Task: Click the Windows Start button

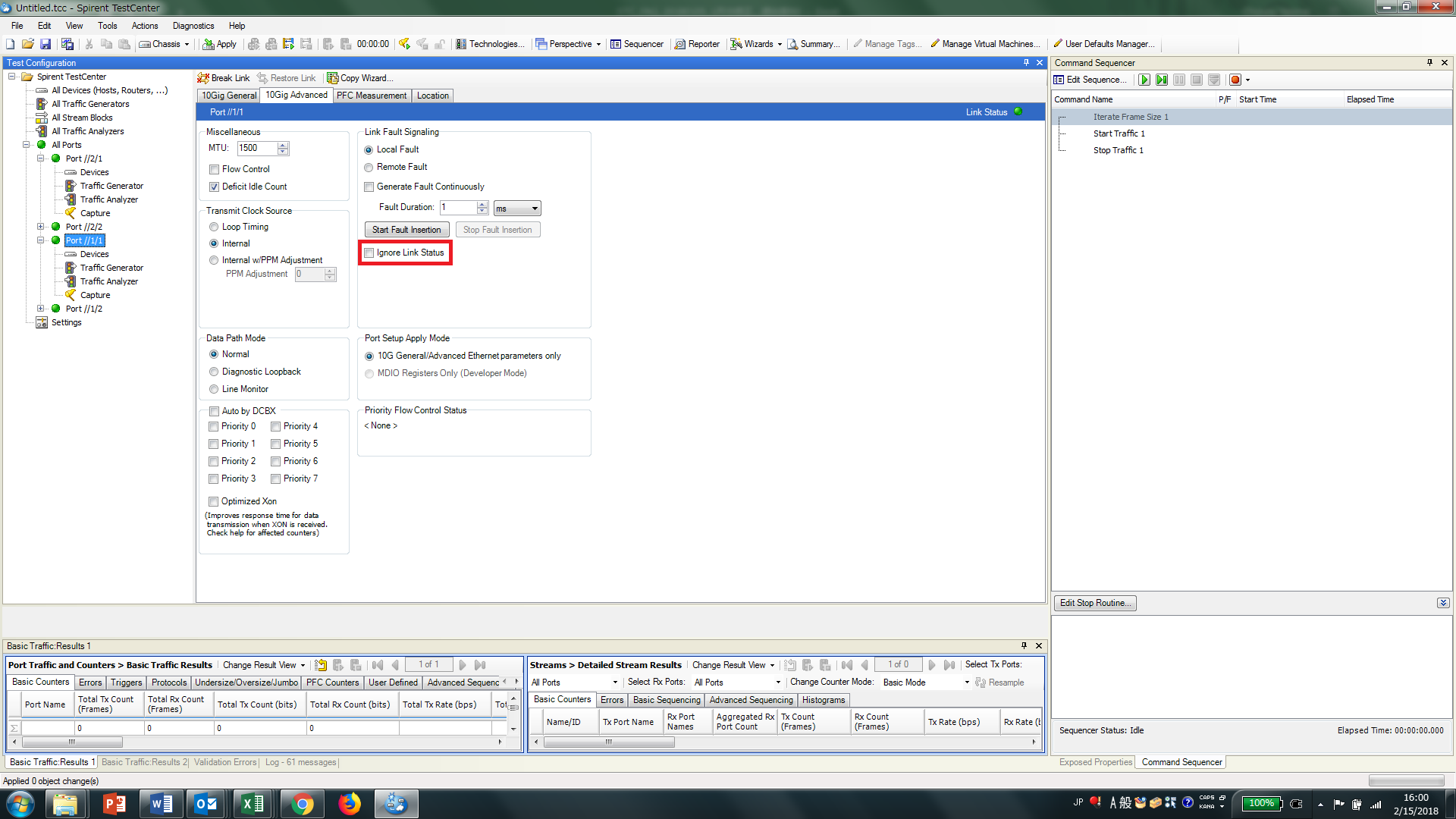Action: point(20,804)
